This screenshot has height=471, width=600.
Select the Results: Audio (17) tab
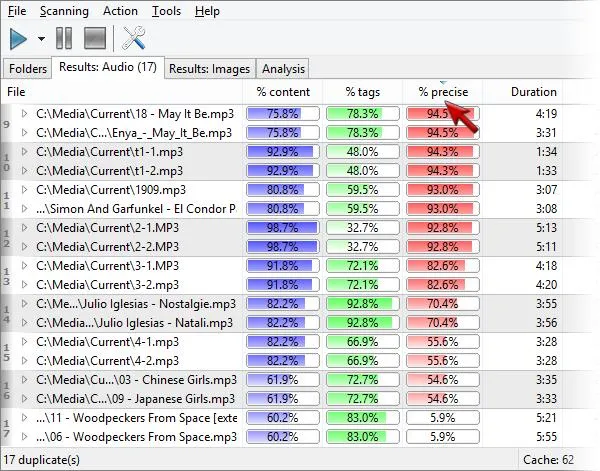(x=108, y=67)
